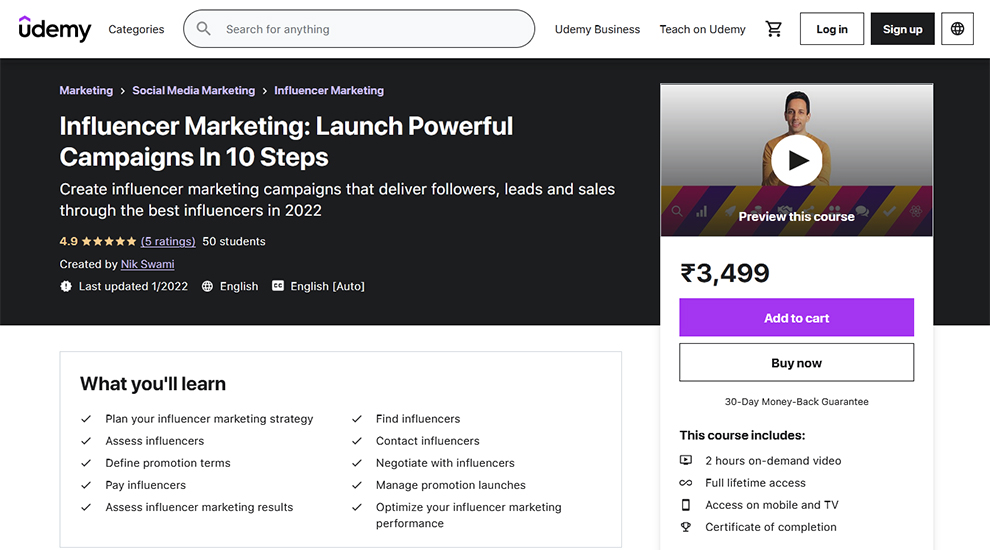Screen dimensions: 990x550
Task: Click the language globe icon button
Action: (x=957, y=29)
